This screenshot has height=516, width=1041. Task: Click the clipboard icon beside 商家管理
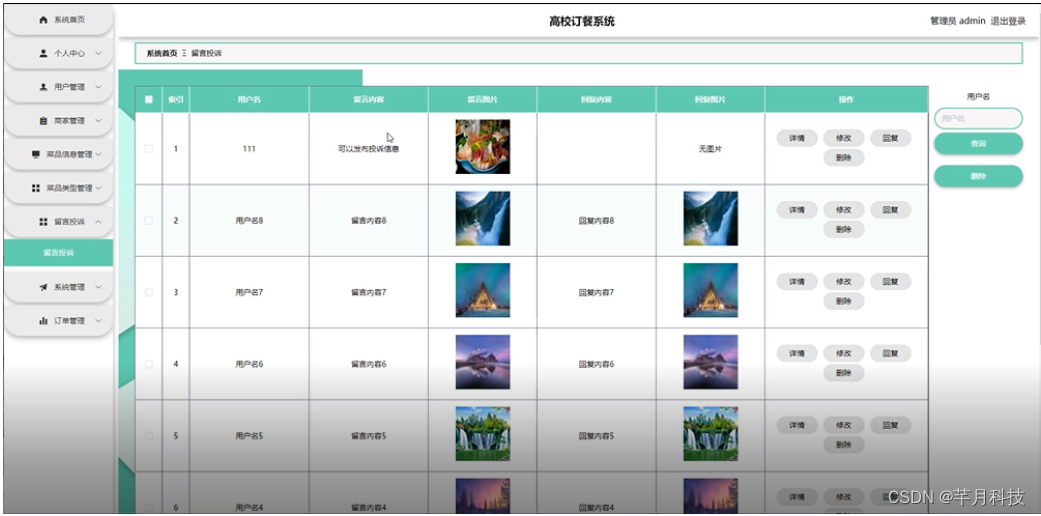pyautogui.click(x=43, y=121)
